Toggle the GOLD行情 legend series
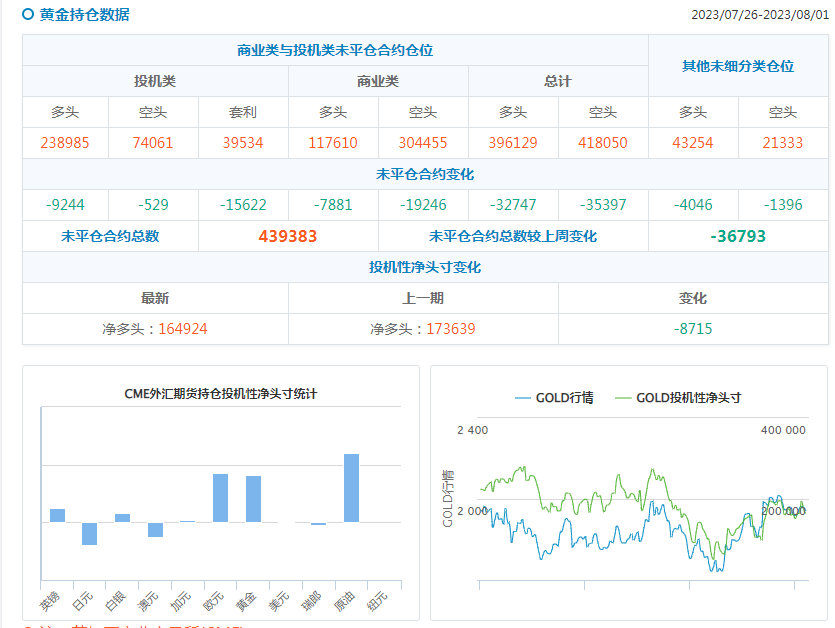 [x=554, y=397]
